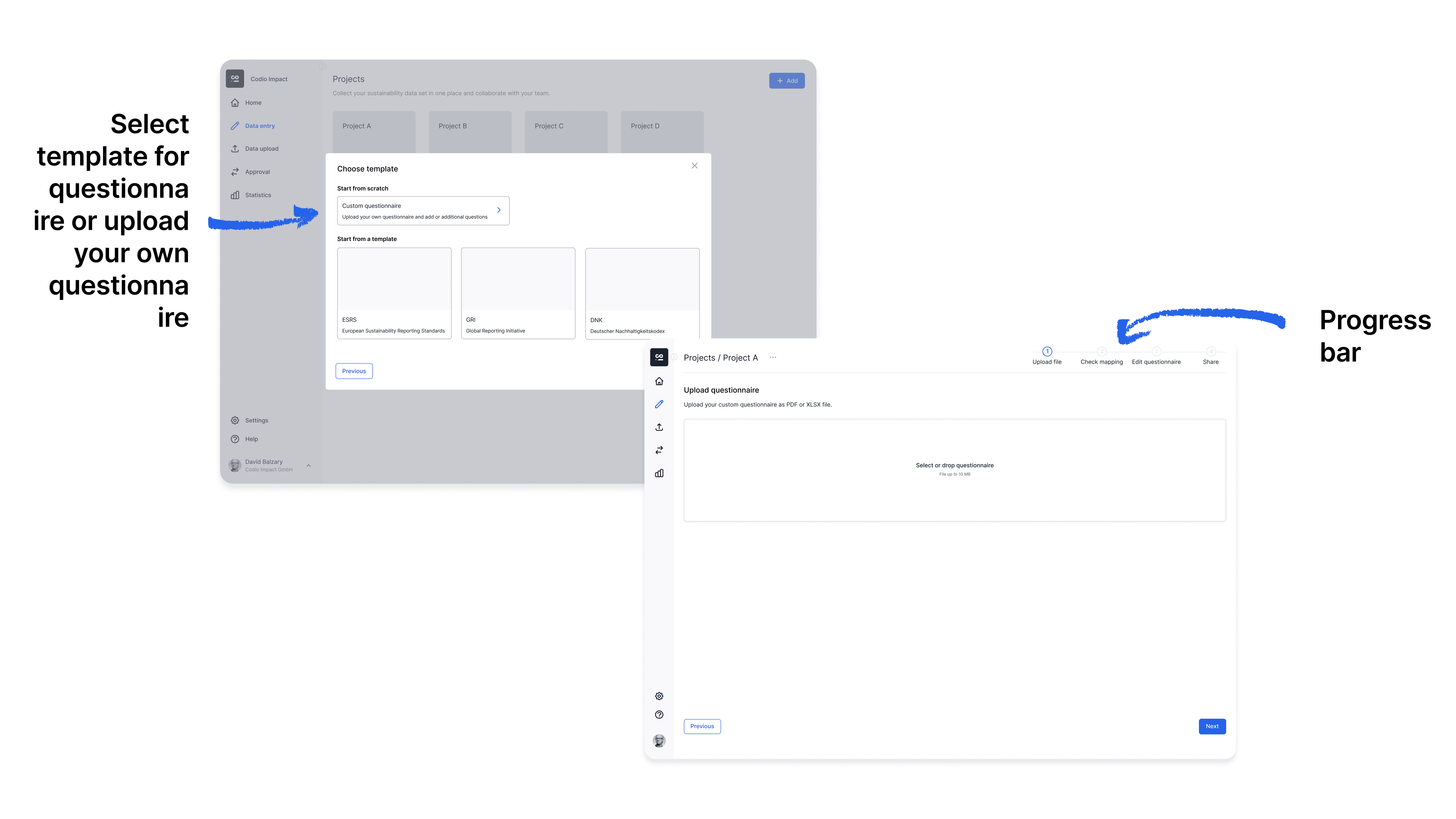
Task: Select the Share step
Action: pyautogui.click(x=1211, y=356)
